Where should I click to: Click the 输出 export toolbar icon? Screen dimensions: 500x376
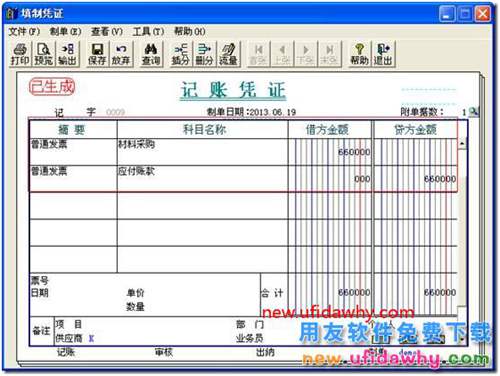68,54
